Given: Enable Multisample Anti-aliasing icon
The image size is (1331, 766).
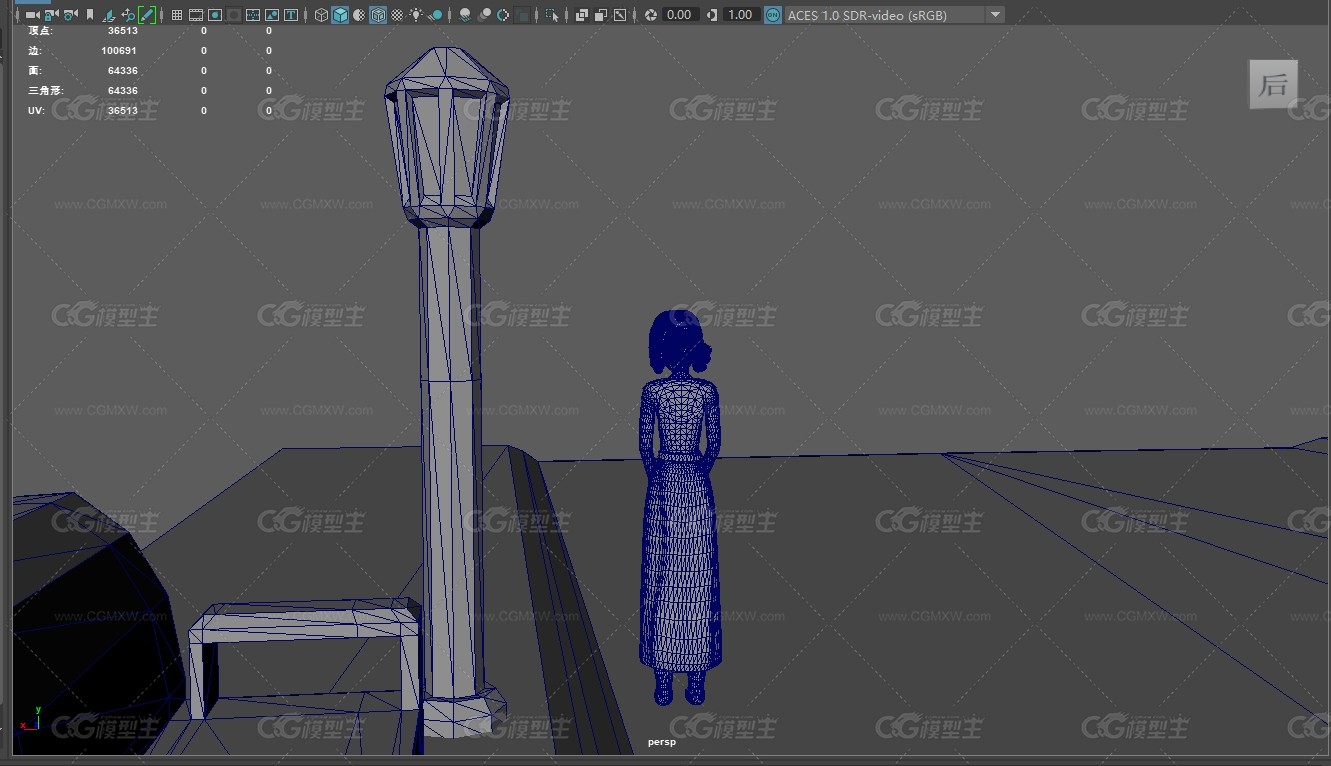Looking at the screenshot, I should click(503, 15).
